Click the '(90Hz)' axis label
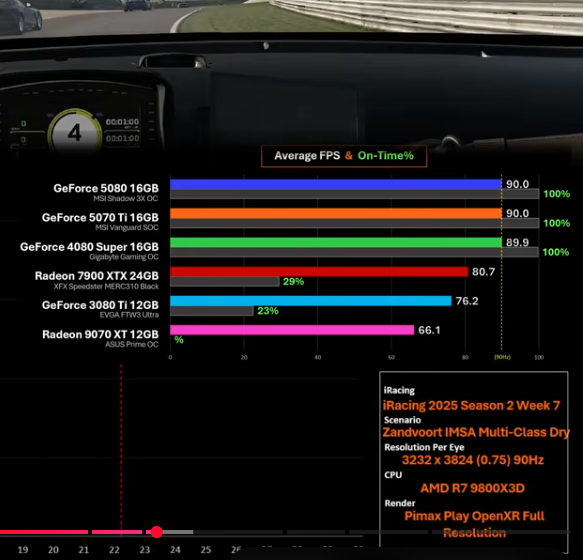This screenshot has height=560, width=583. click(x=502, y=357)
